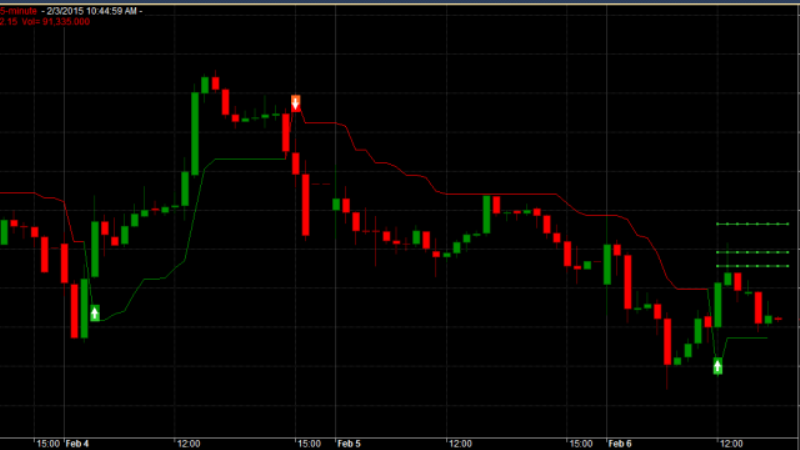Click the '12:00' time label before Feb 5
Viewport: 800px width, 450px height.
pyautogui.click(x=188, y=443)
